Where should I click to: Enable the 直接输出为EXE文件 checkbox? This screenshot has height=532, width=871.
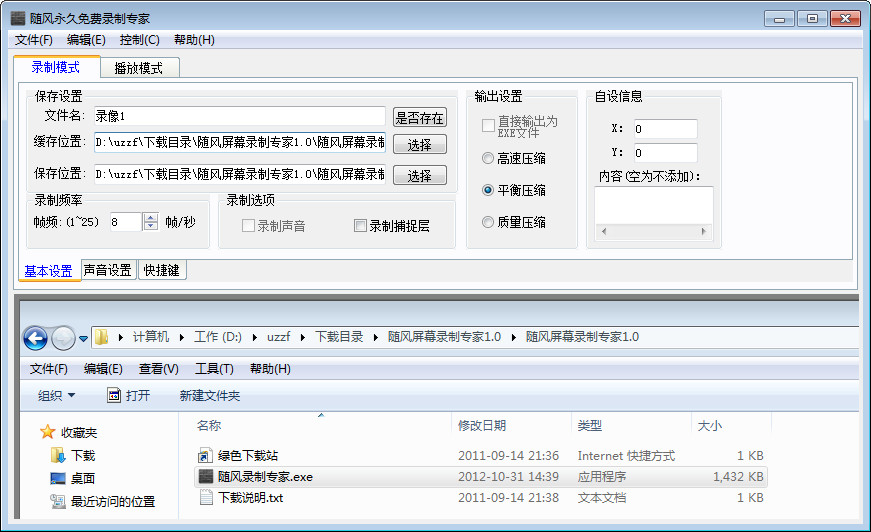pos(488,126)
